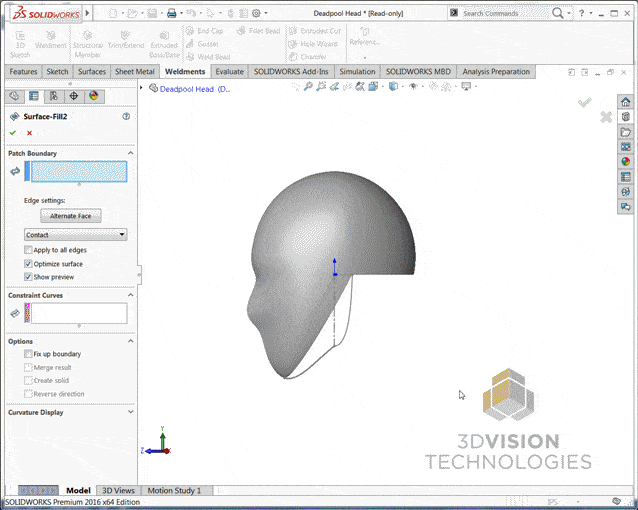Click Weld Bead tool
This screenshot has height=510, width=638.
[208, 57]
